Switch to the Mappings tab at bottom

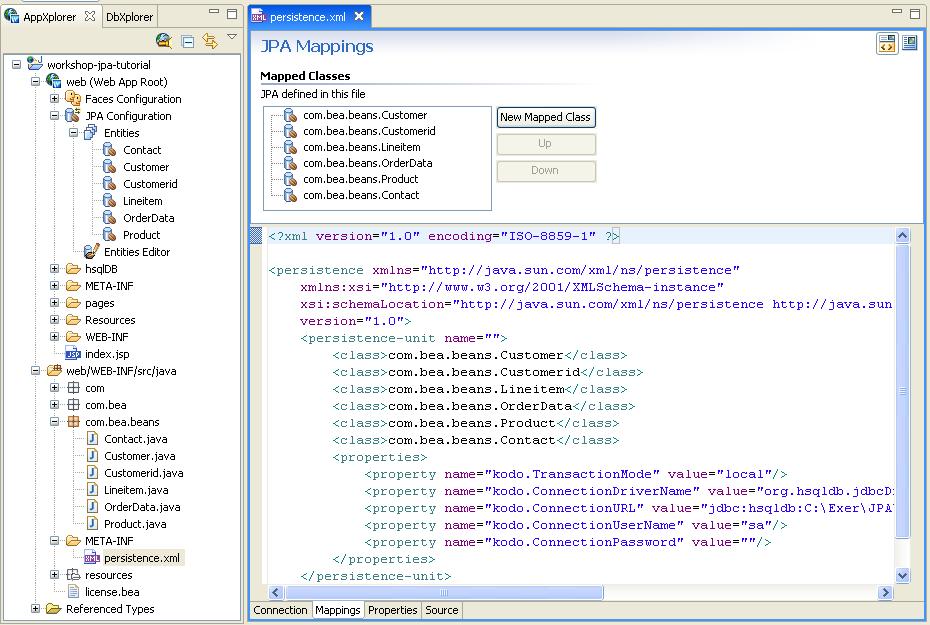(x=340, y=610)
